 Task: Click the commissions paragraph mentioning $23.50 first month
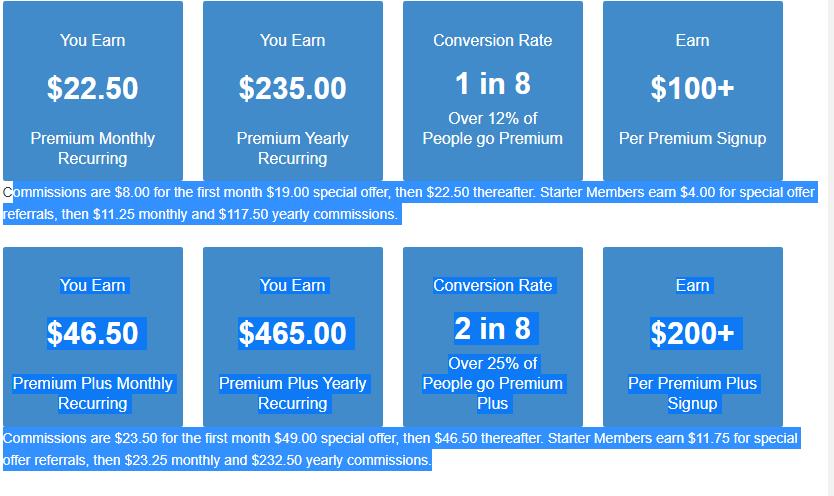[401, 449]
